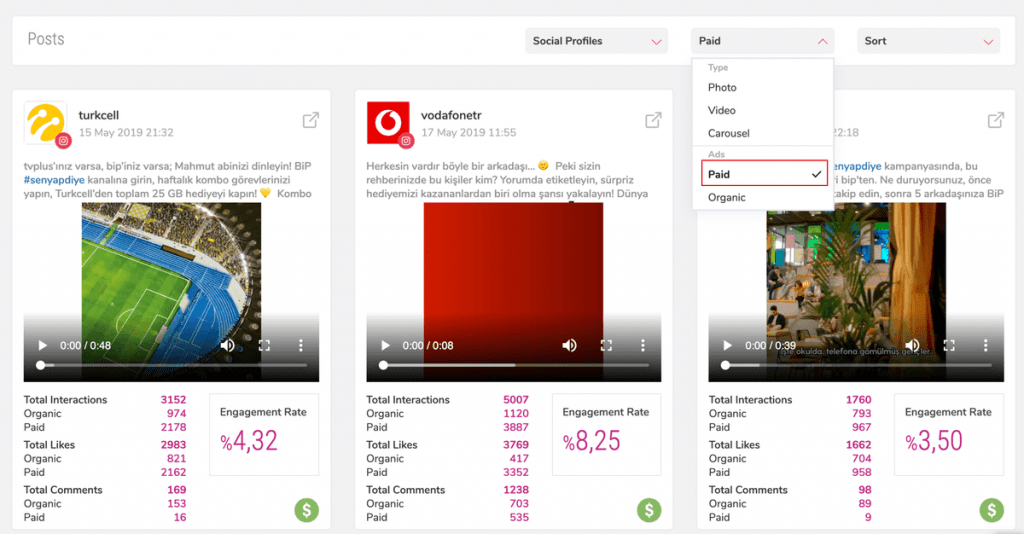Deselect the checked Paid option
Image resolution: width=1024 pixels, height=534 pixels.
click(x=764, y=174)
